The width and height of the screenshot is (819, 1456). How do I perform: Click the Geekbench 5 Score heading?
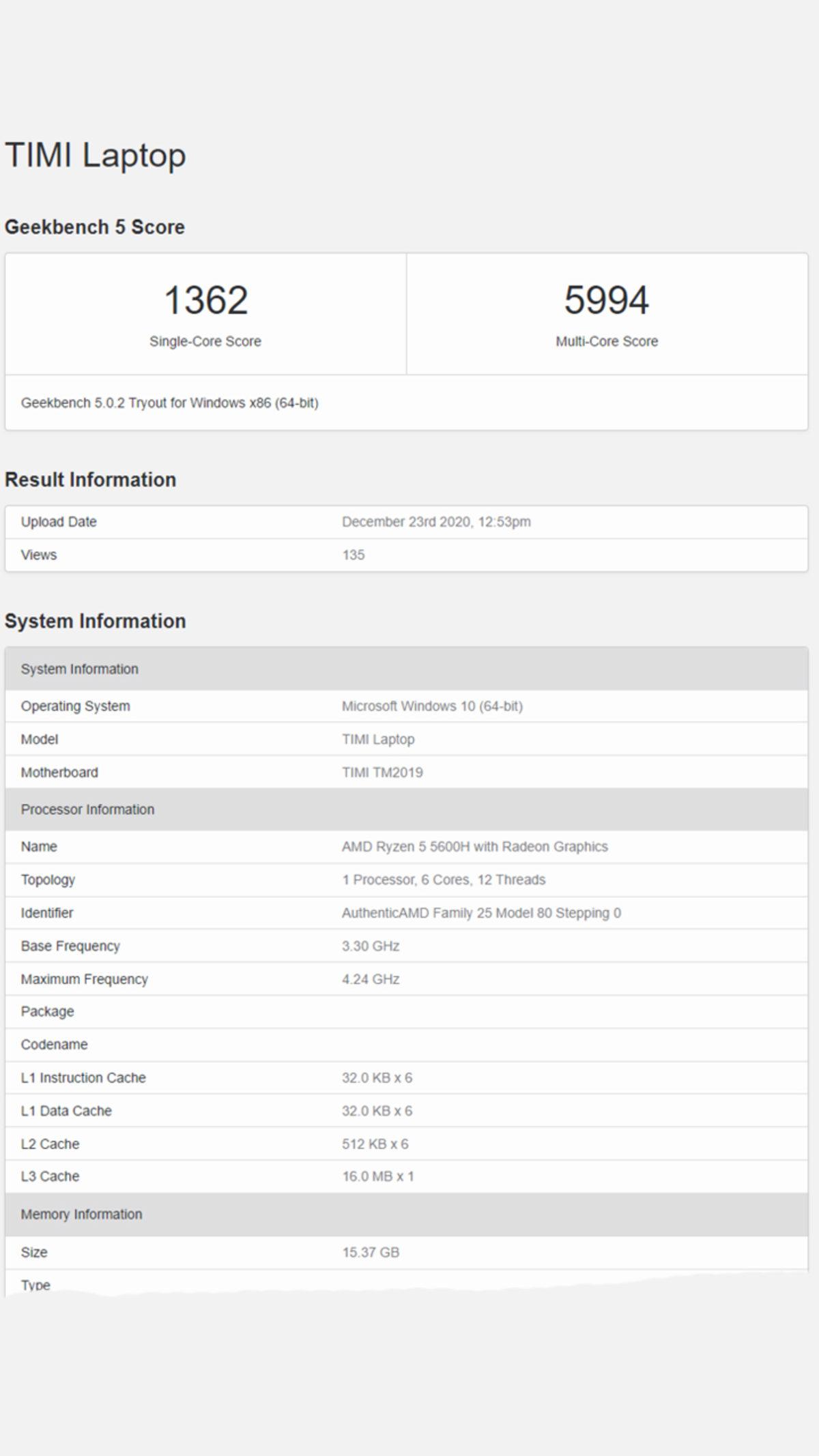pyautogui.click(x=95, y=227)
